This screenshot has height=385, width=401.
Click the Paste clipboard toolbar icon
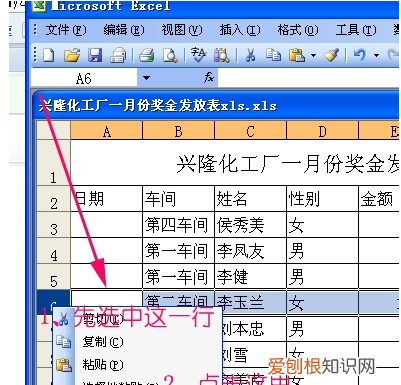tap(297, 55)
